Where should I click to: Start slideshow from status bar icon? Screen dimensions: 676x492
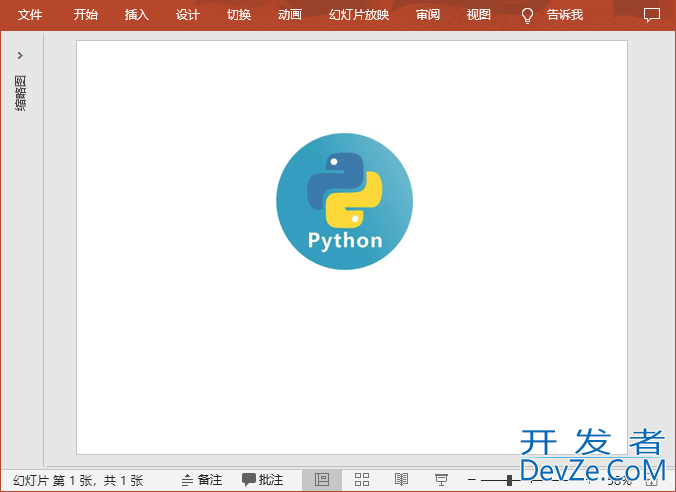click(441, 479)
